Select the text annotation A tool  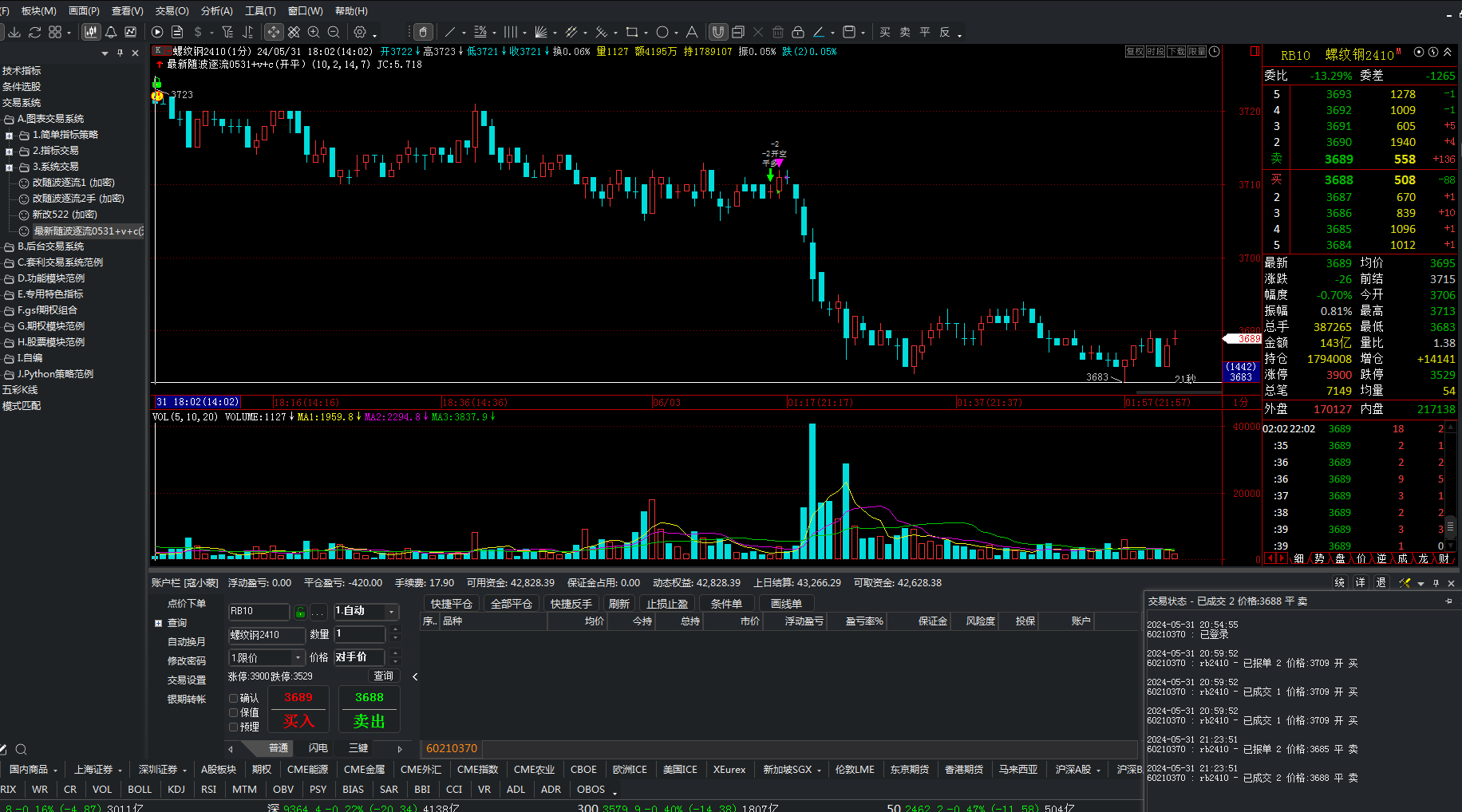tap(692, 32)
